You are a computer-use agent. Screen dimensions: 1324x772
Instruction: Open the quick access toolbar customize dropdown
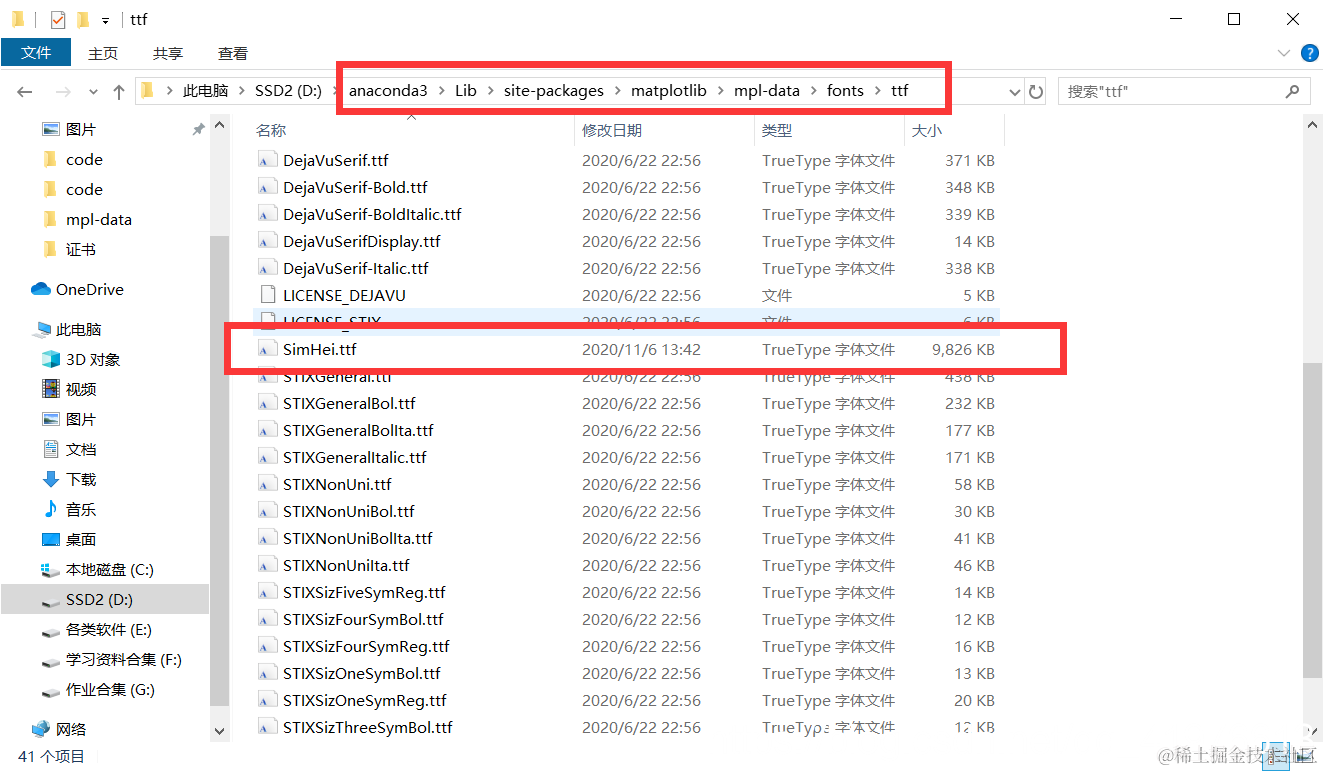(105, 20)
